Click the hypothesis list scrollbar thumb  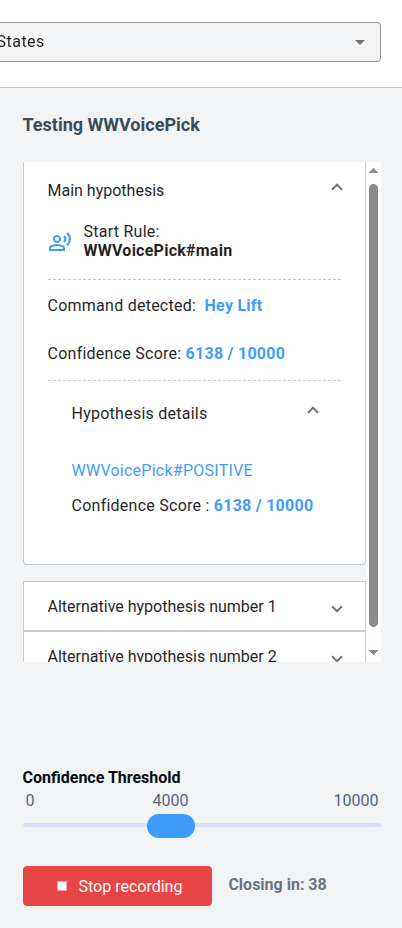[x=374, y=405]
